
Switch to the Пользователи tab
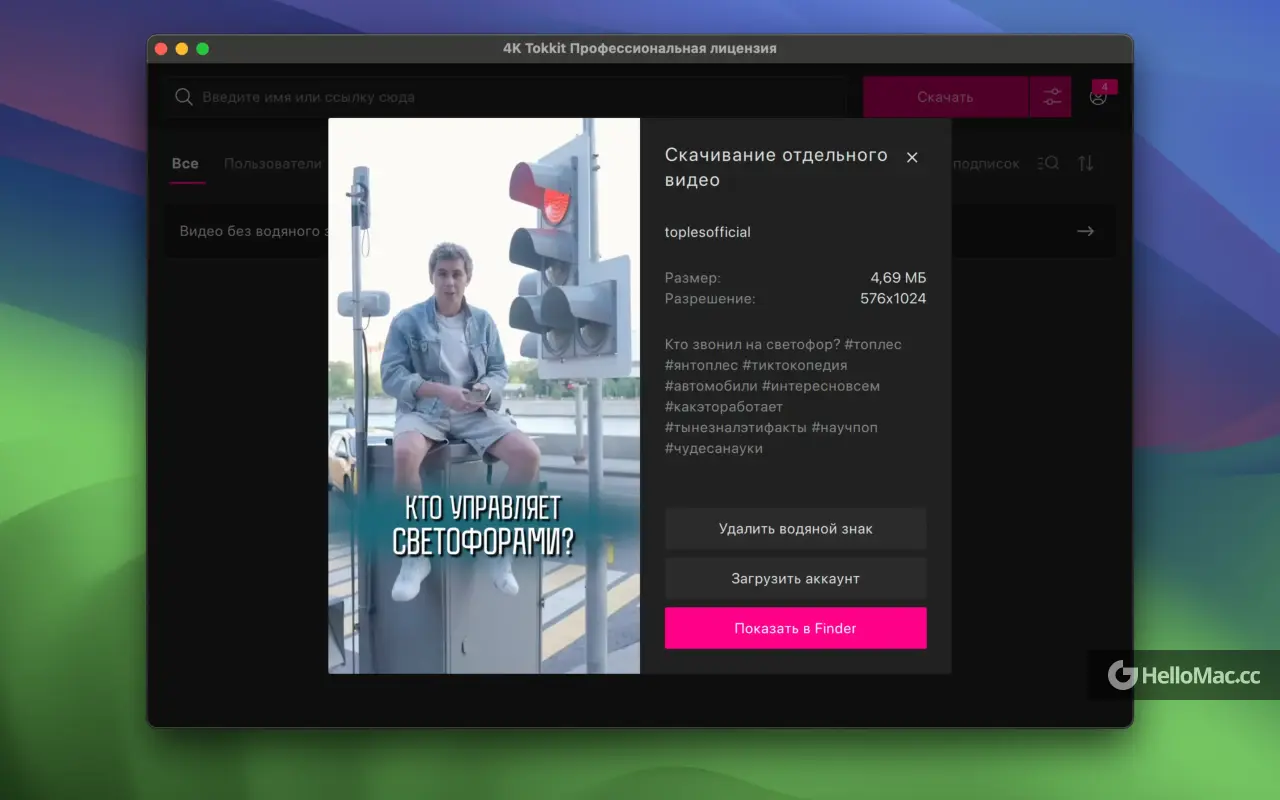tap(272, 163)
